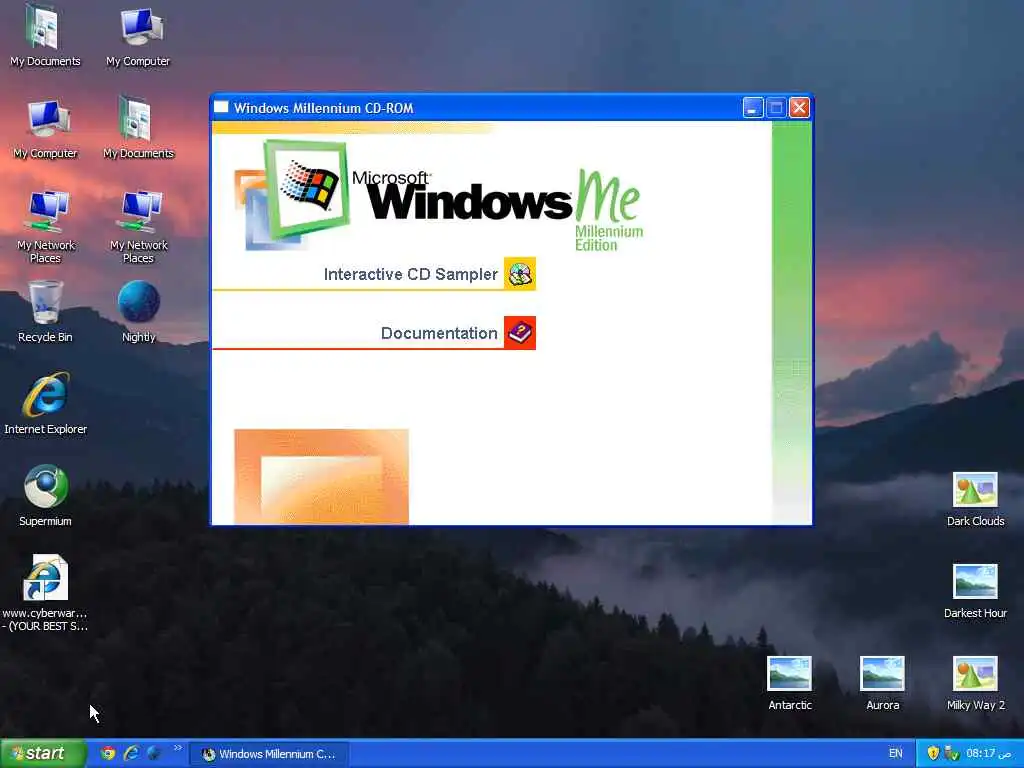
Task: Launch the Nightly globe from Quick Launch
Action: coord(153,753)
